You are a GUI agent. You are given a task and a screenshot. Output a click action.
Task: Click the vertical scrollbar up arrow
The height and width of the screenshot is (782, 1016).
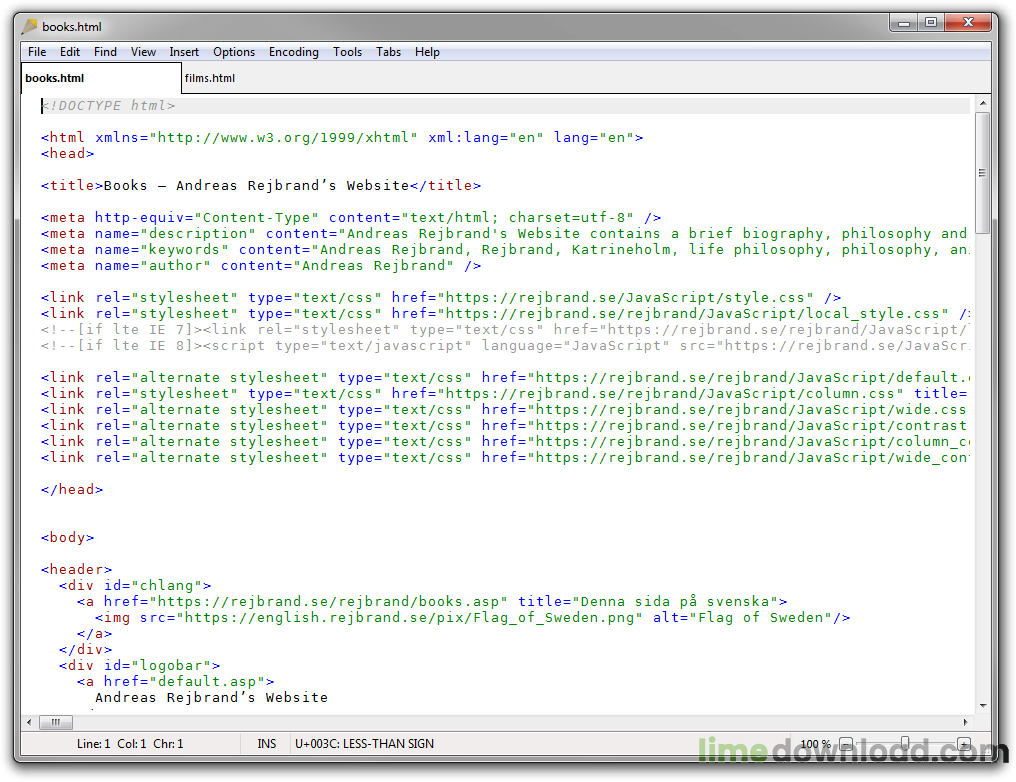pos(983,103)
